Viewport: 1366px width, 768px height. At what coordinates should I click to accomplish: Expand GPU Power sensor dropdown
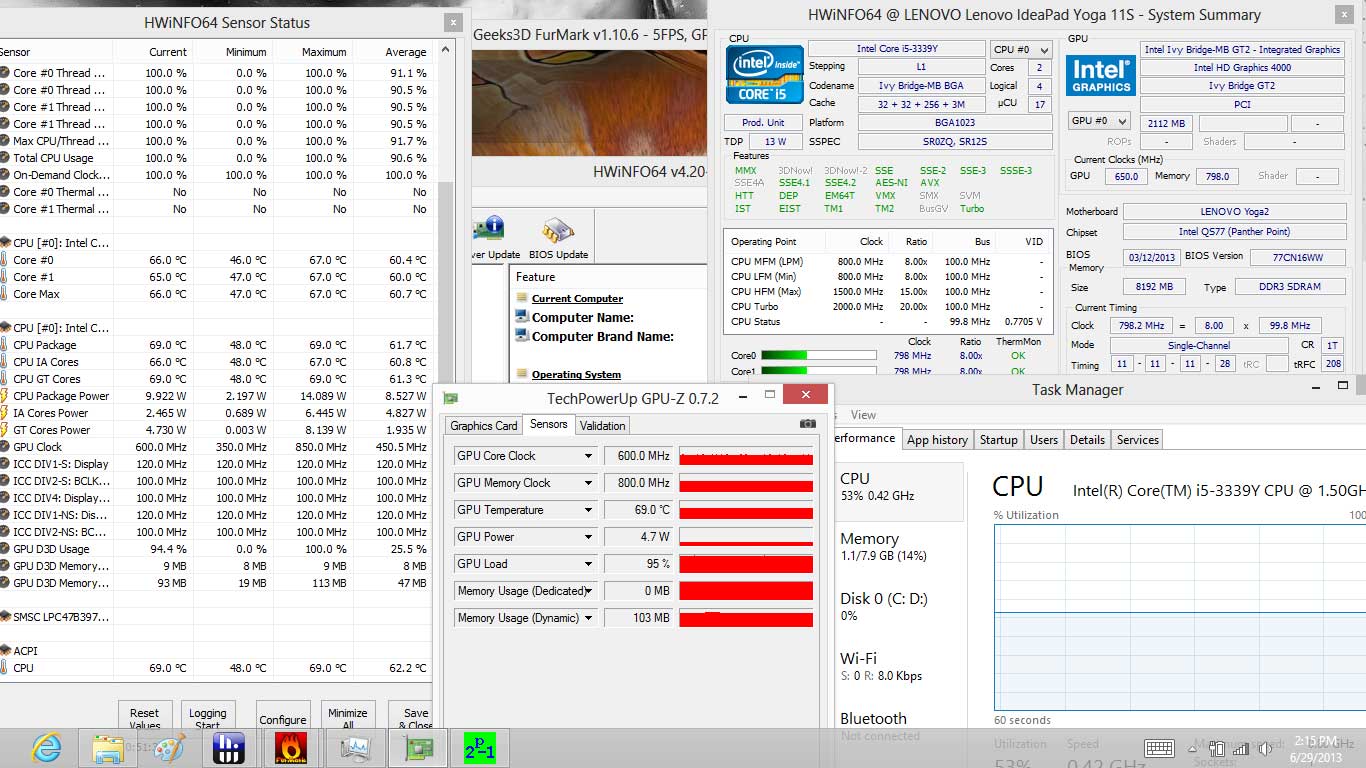pos(589,537)
